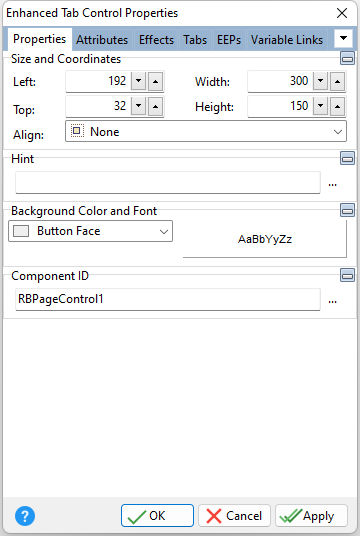Open the Button Face color dropdown
The width and height of the screenshot is (360, 536).
pyautogui.click(x=90, y=231)
